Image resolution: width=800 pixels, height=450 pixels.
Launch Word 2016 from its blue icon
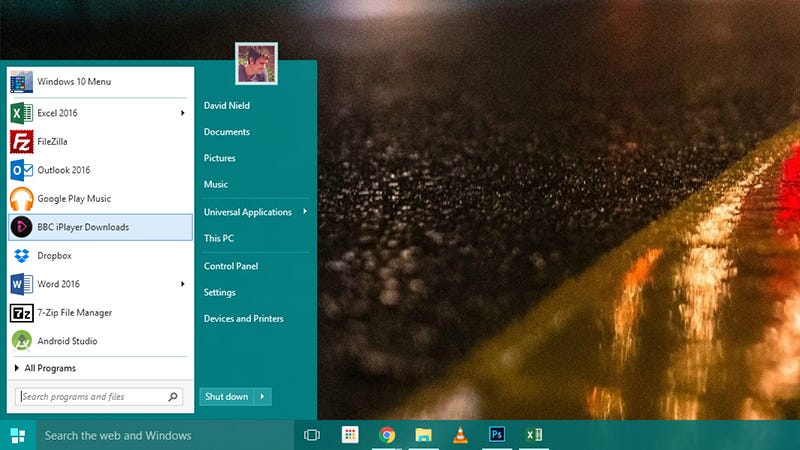21,284
